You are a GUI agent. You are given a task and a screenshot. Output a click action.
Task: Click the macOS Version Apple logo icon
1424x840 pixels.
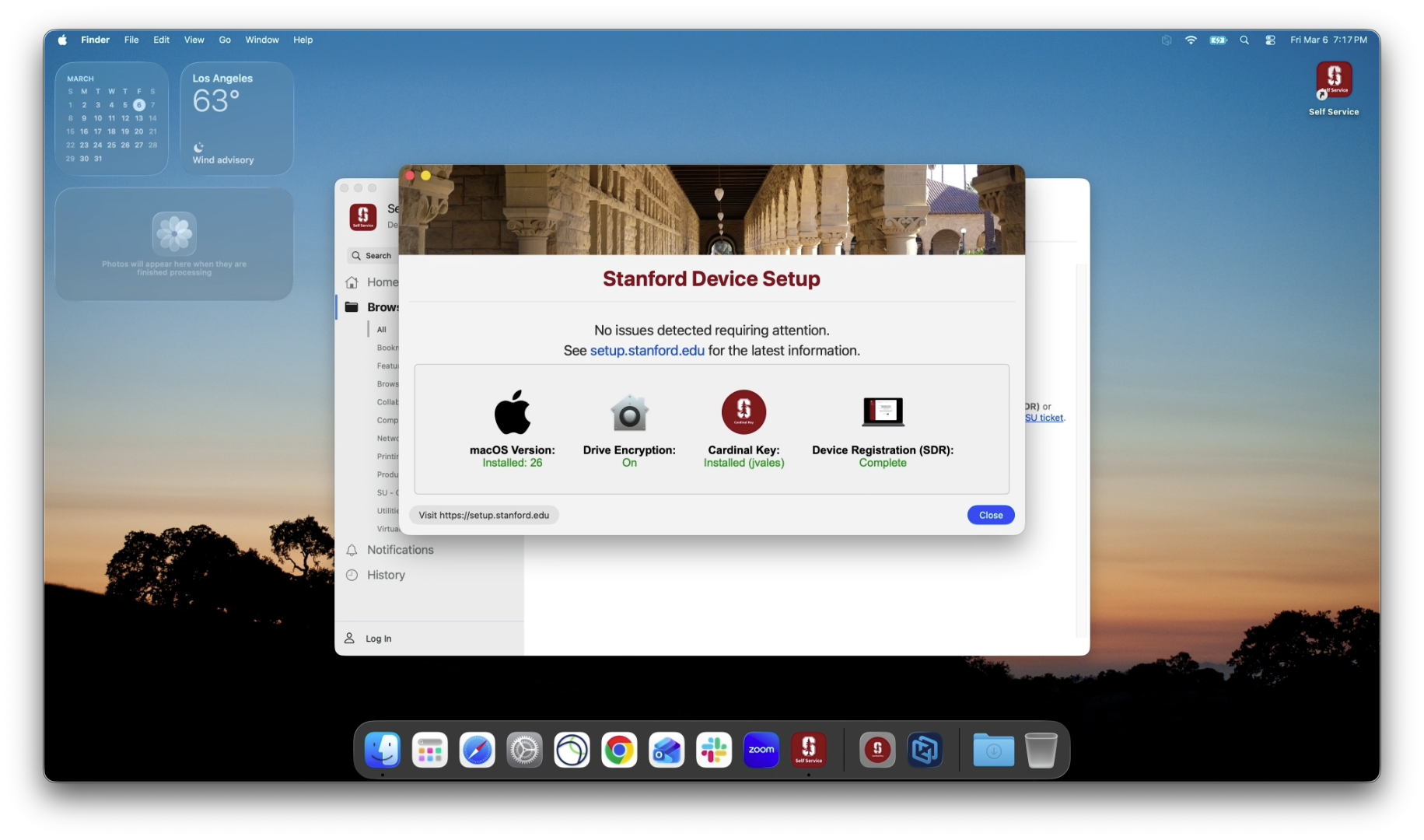(513, 412)
